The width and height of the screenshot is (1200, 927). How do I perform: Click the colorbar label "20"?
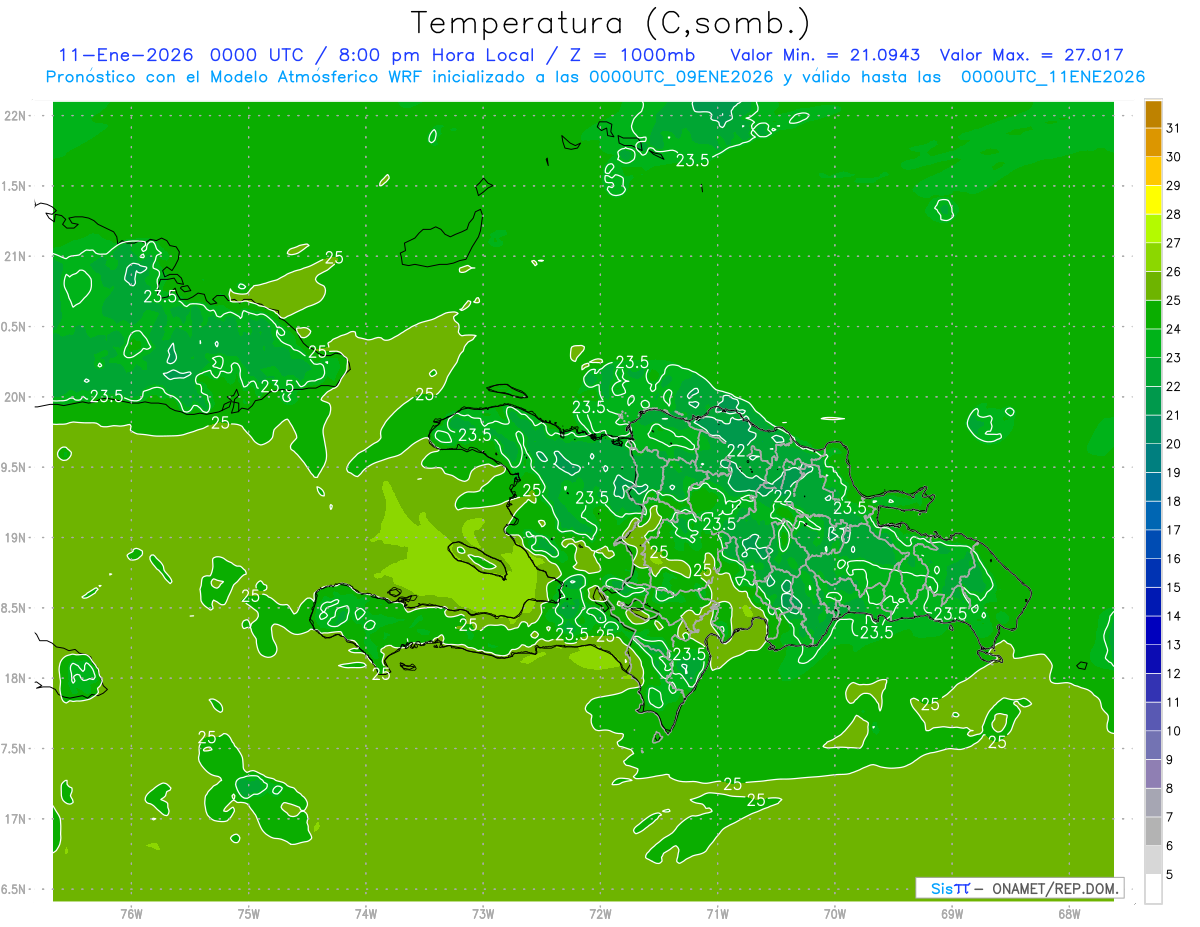1173,444
